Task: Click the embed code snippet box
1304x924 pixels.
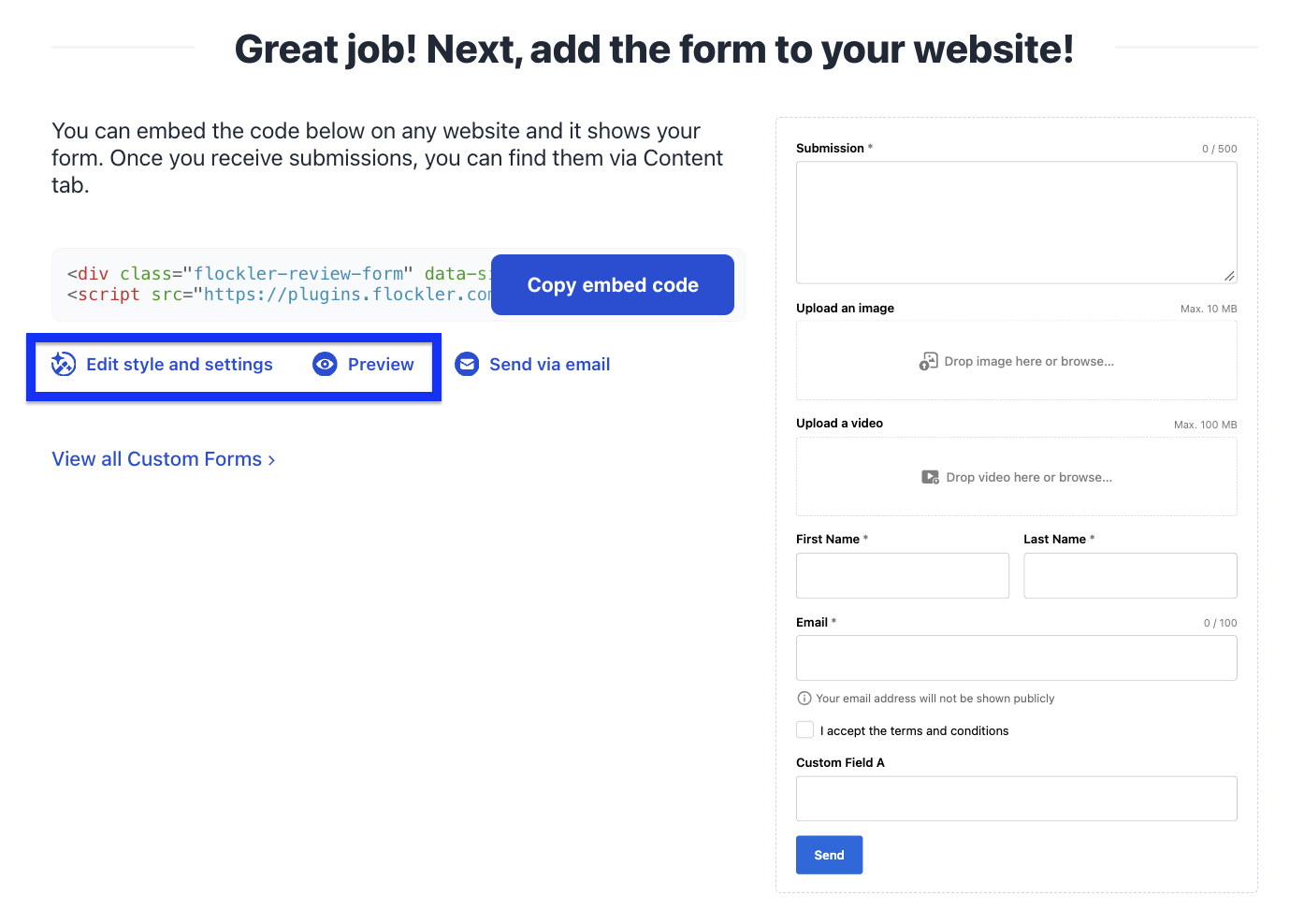Action: [x=271, y=284]
